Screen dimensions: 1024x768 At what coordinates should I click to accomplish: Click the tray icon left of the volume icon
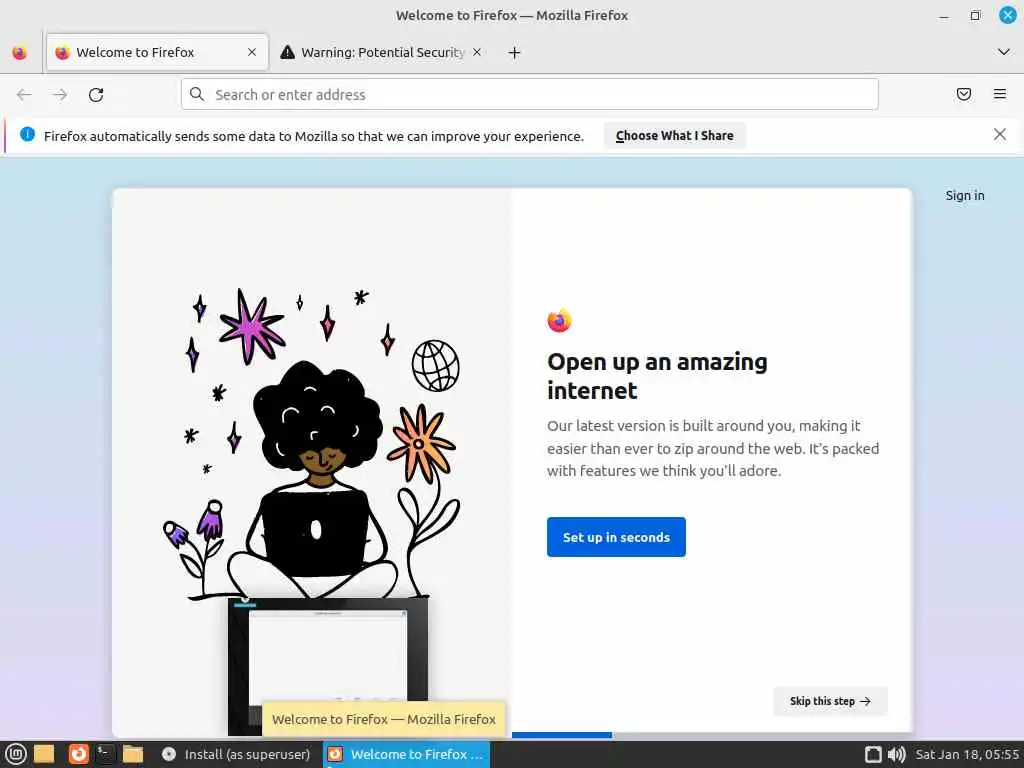pyautogui.click(x=873, y=754)
